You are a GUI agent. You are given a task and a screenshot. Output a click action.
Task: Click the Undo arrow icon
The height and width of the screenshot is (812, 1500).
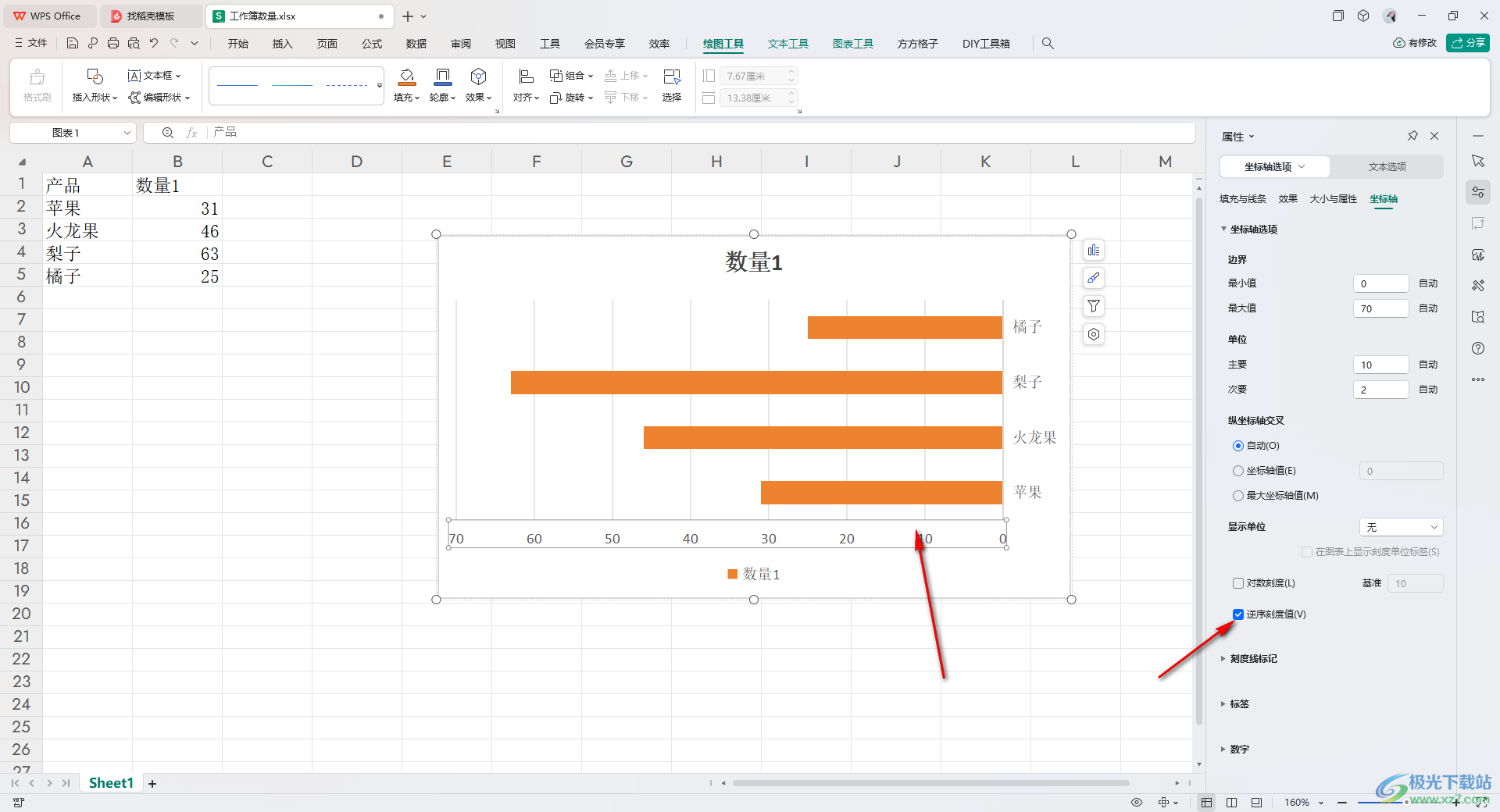[154, 43]
